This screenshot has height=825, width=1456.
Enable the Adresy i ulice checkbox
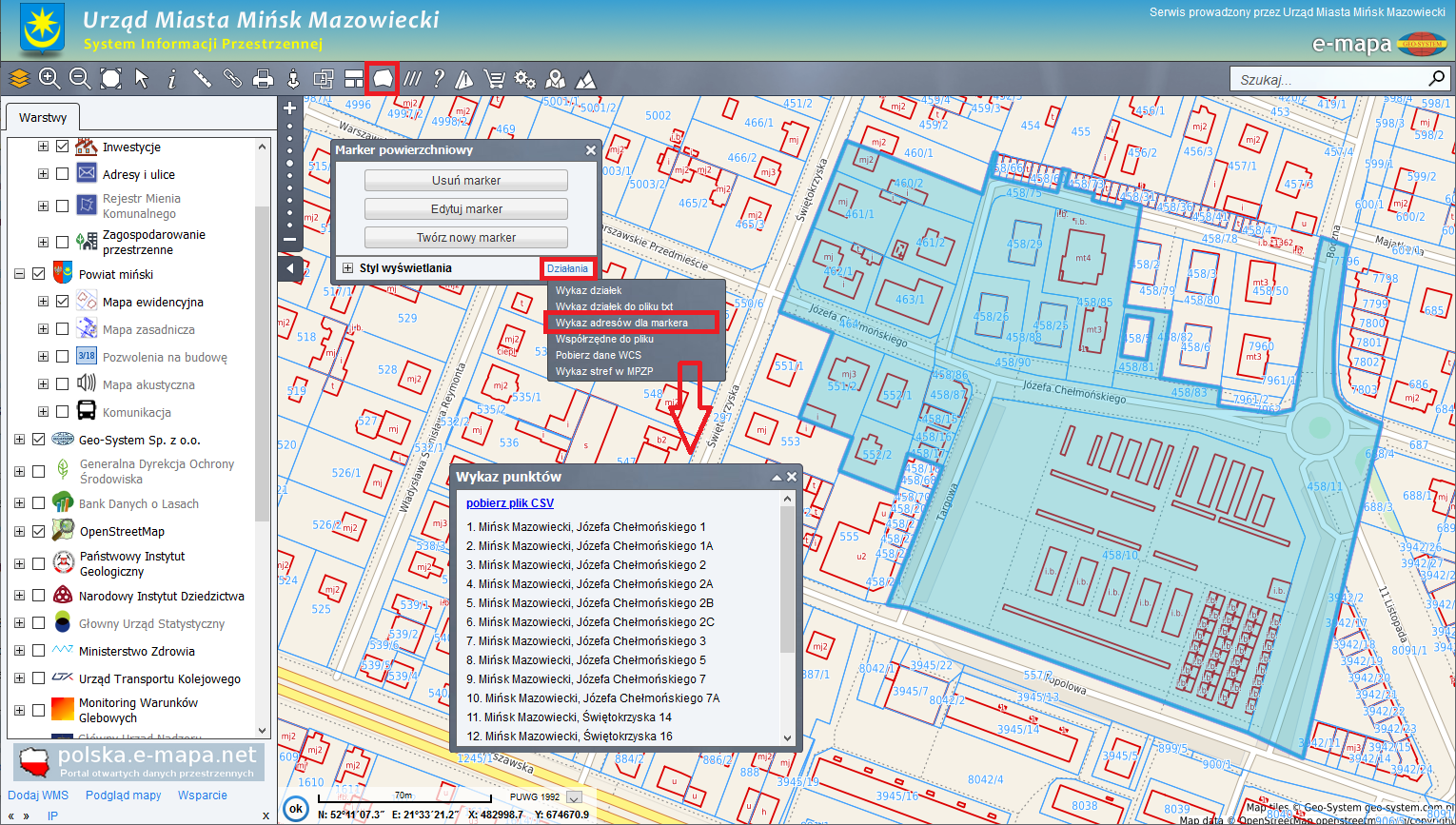pos(63,174)
